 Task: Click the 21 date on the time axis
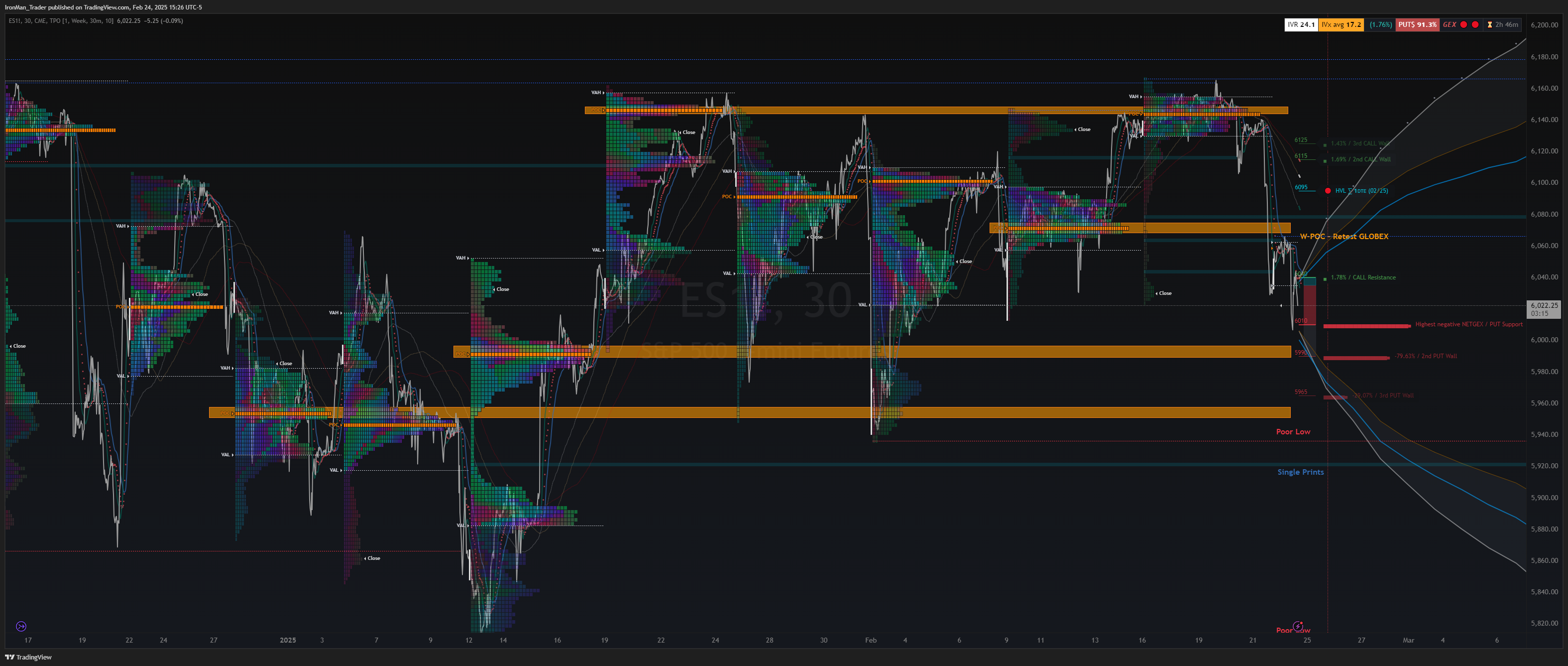pyautogui.click(x=1253, y=640)
